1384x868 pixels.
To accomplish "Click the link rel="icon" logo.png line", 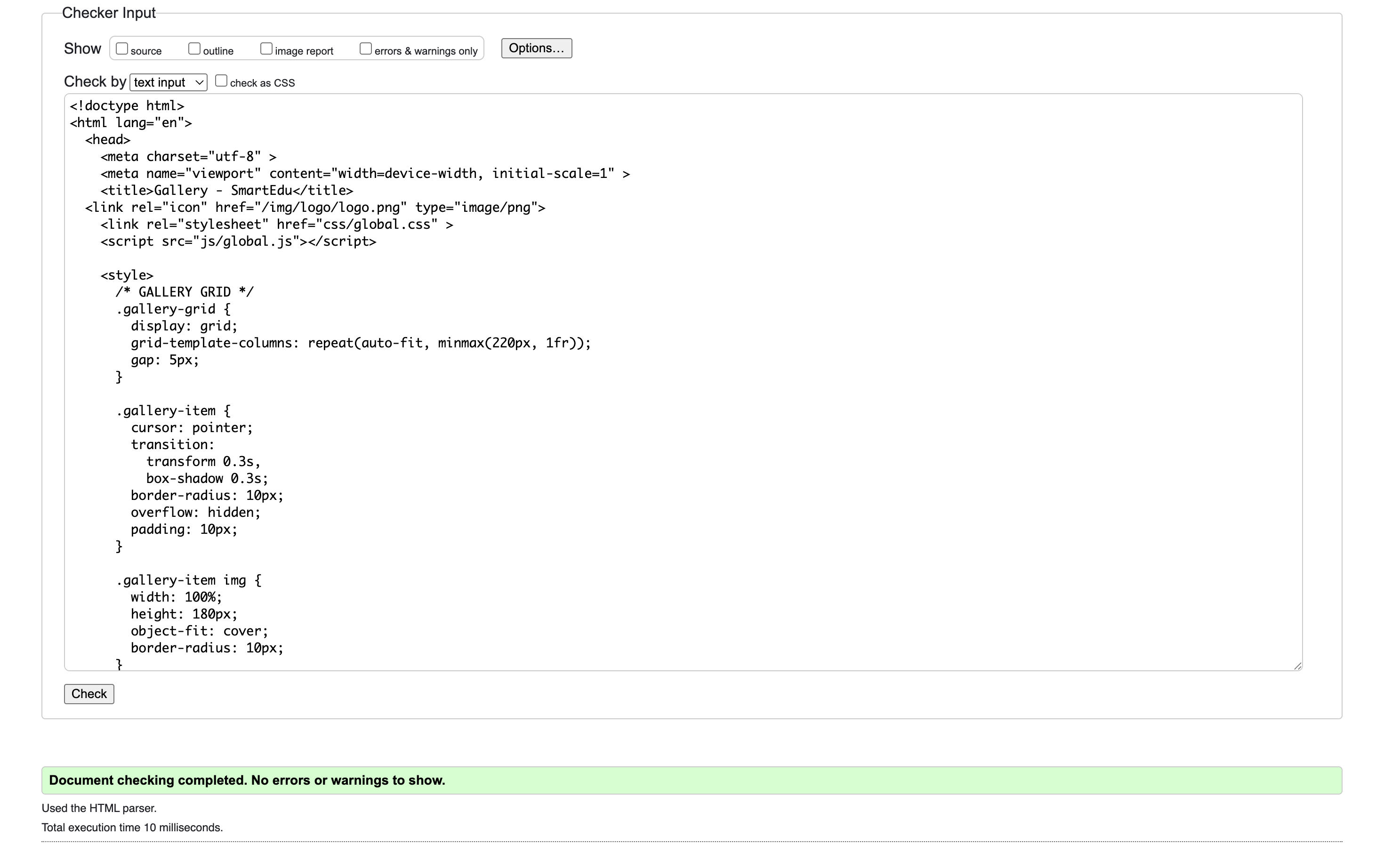I will pyautogui.click(x=314, y=208).
